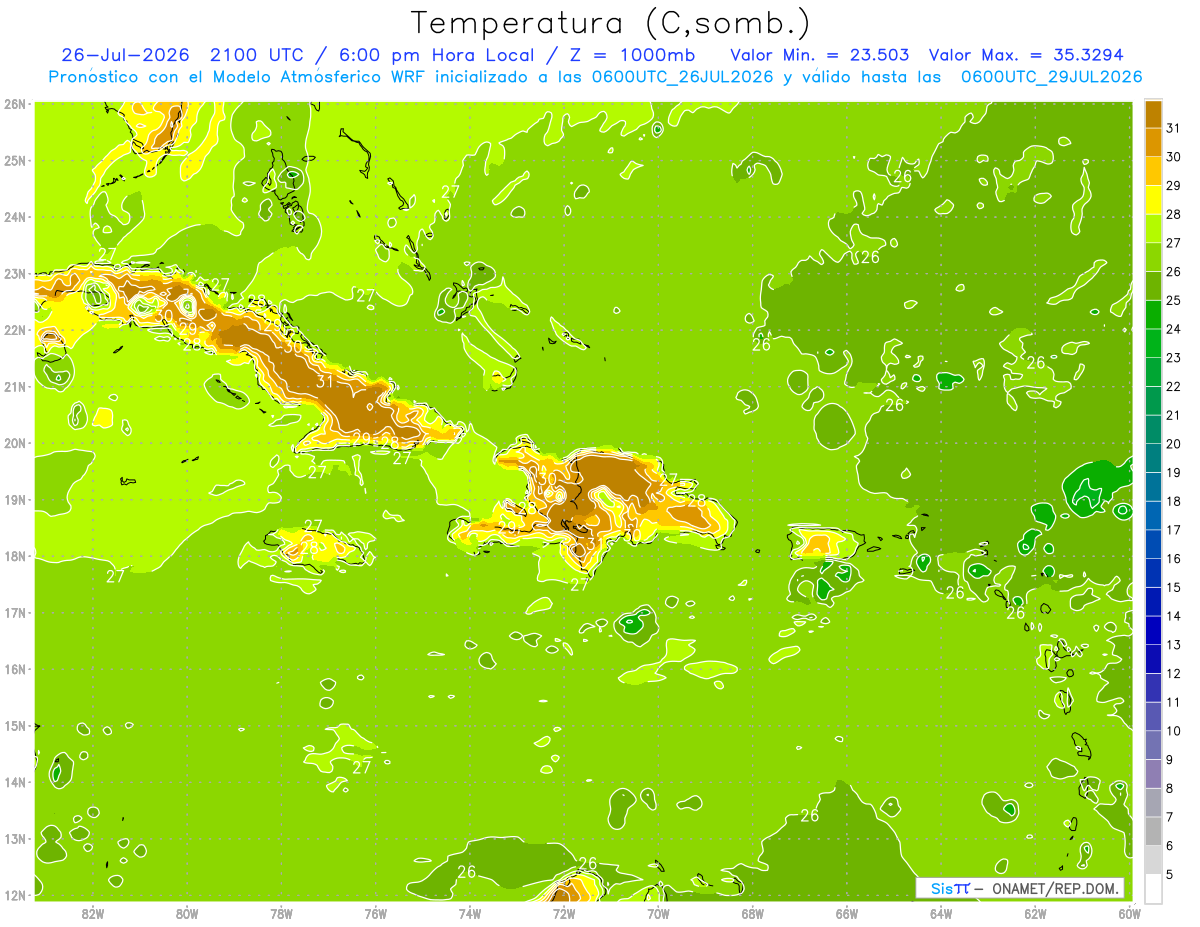The image size is (1200, 927).
Task: Click the '24N' latitude axis label
Action: tap(15, 217)
